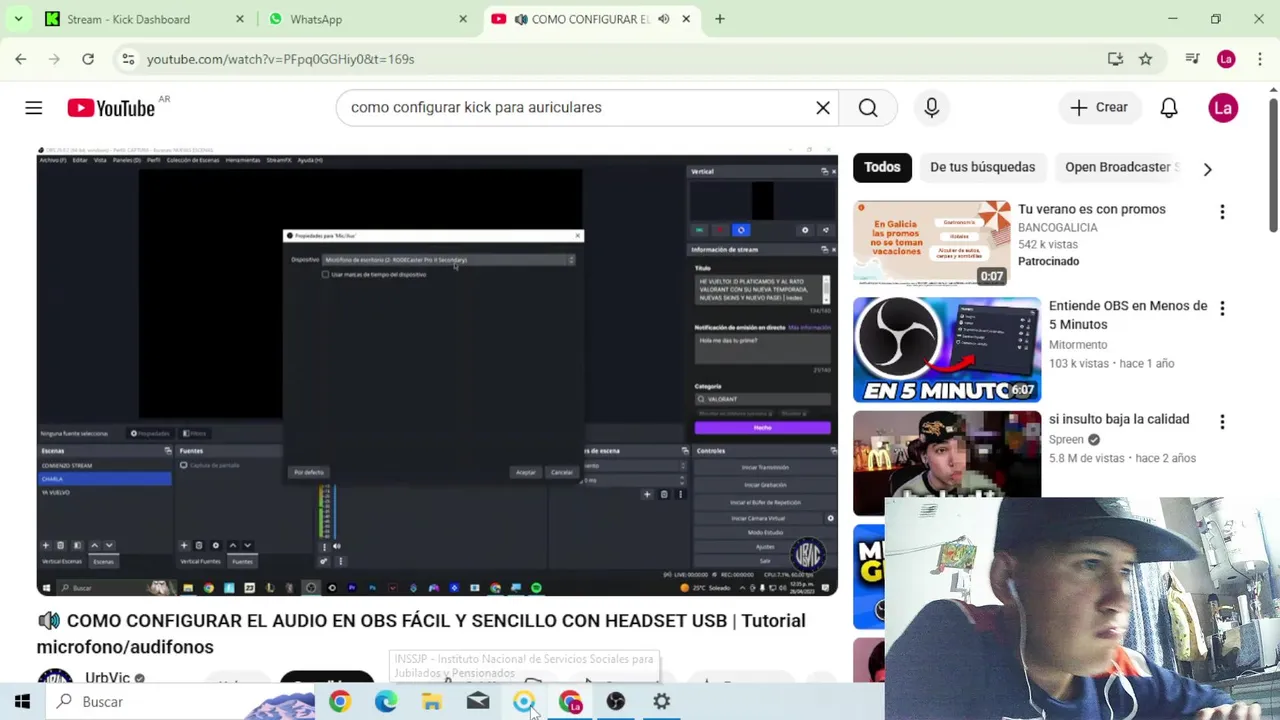The image size is (1280, 720).
Task: Close the YouTube video tab
Action: [686, 19]
